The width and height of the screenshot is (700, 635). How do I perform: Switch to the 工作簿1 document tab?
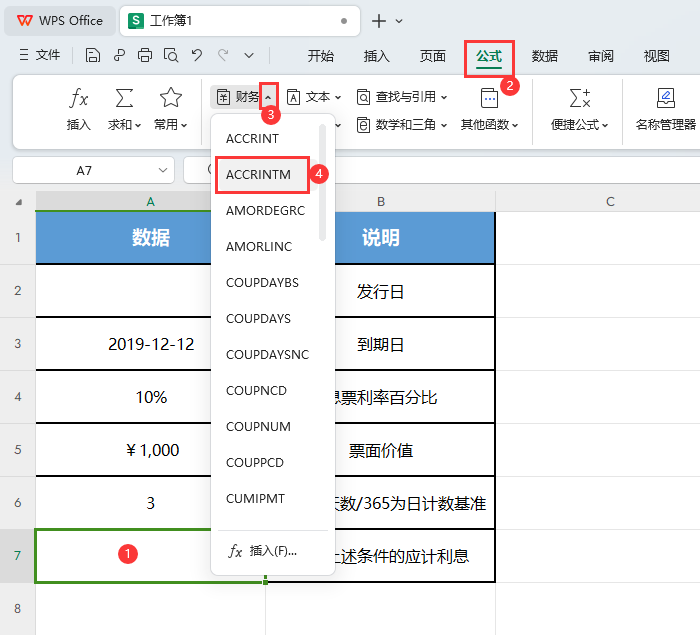pos(240,21)
